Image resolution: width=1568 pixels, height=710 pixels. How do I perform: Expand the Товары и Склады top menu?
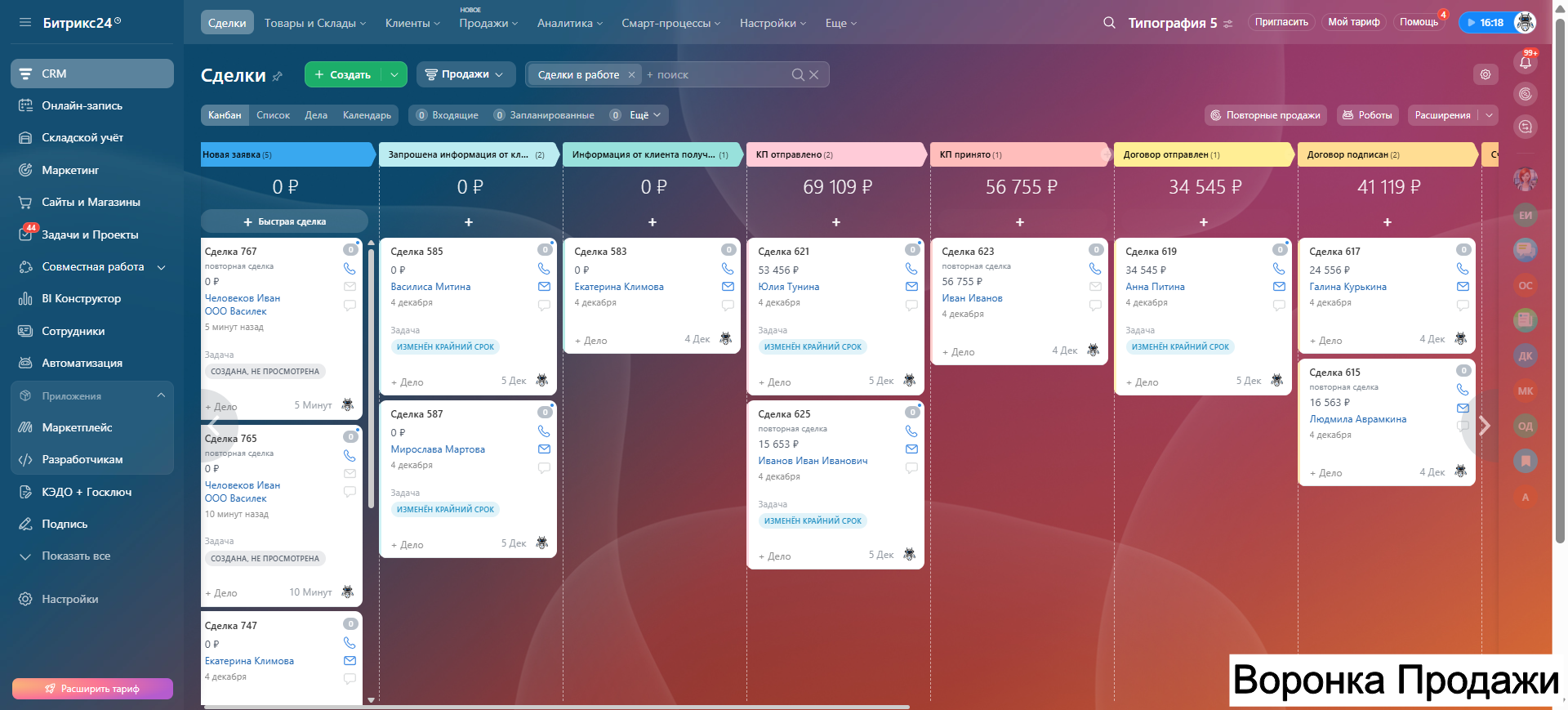pos(315,23)
